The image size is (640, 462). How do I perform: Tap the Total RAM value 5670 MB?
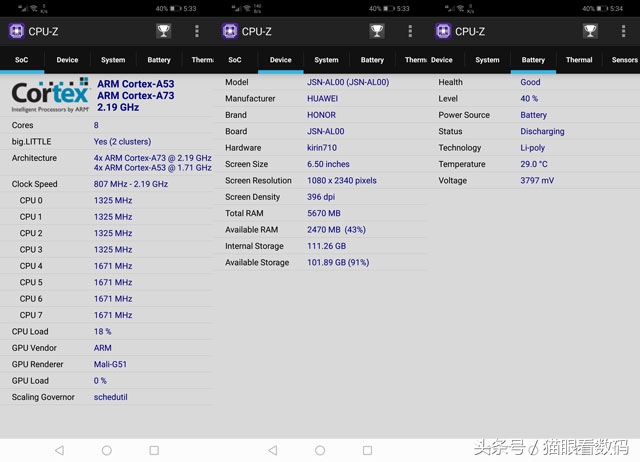pos(324,213)
